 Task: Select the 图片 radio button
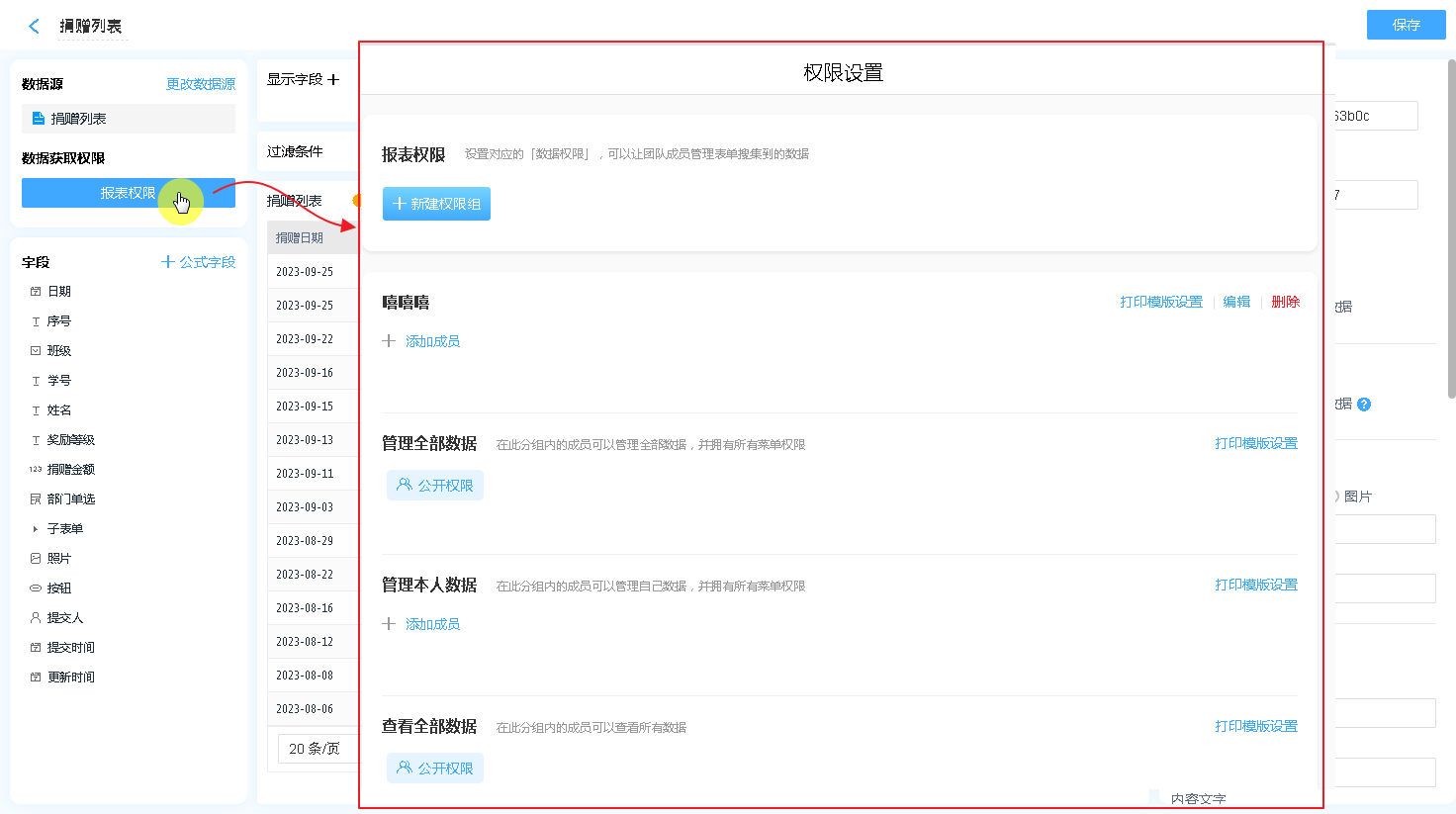click(1337, 497)
